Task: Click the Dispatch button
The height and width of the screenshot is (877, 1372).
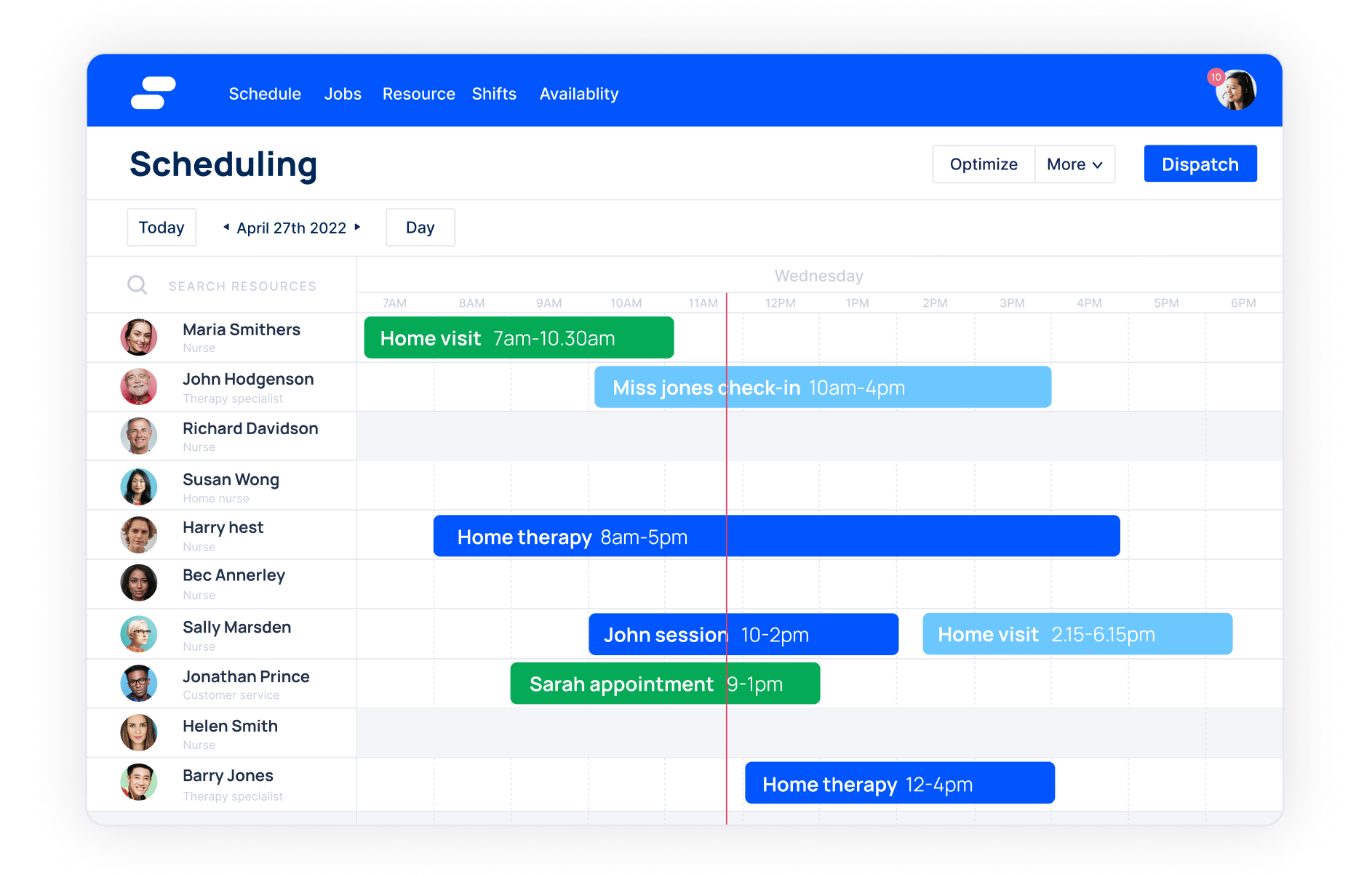Action: click(x=1200, y=164)
